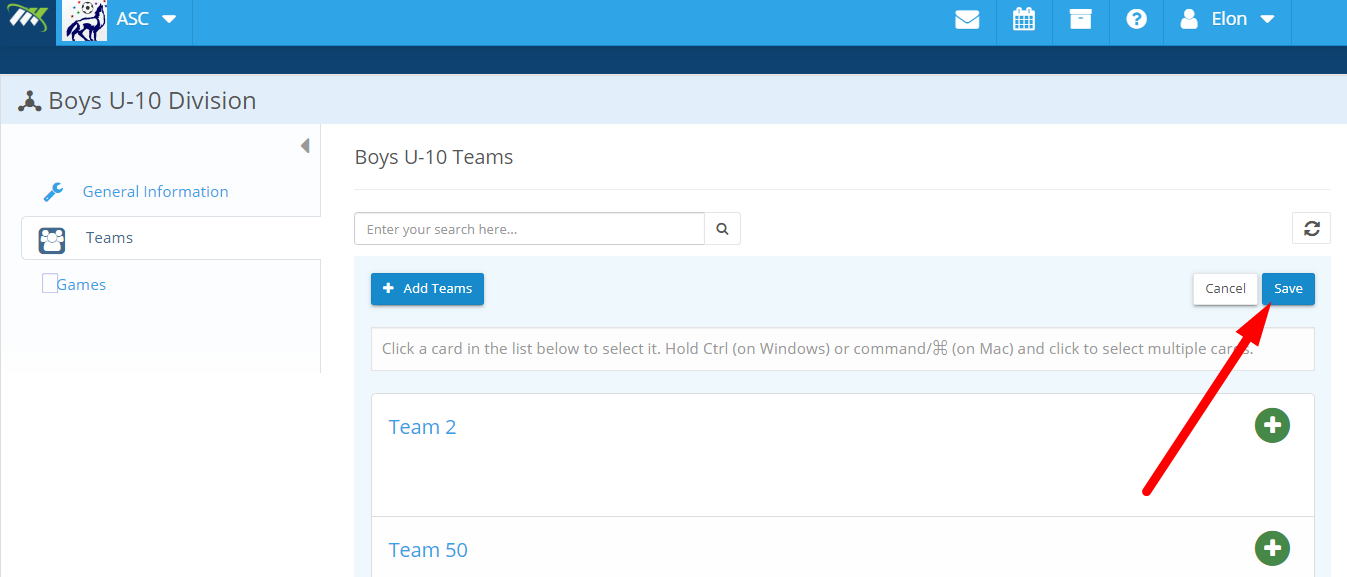Collapse the left sidebar arrow

tap(305, 146)
